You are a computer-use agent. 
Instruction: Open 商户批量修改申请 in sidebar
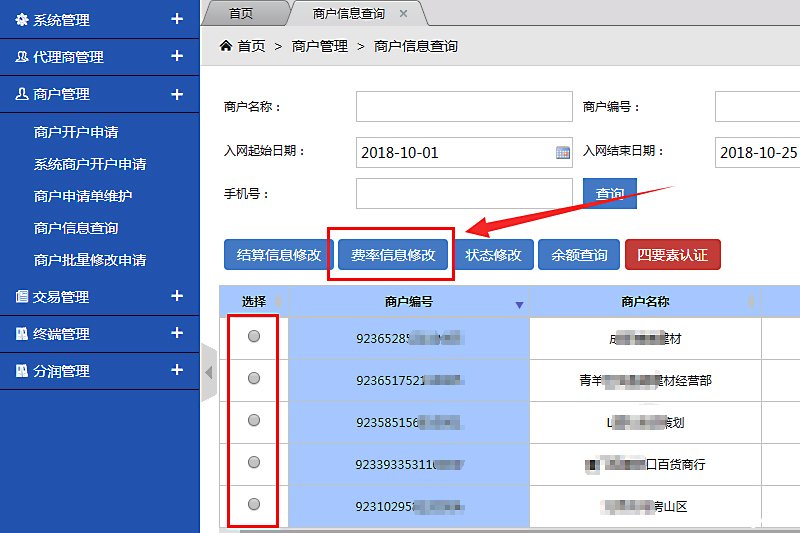click(x=90, y=260)
